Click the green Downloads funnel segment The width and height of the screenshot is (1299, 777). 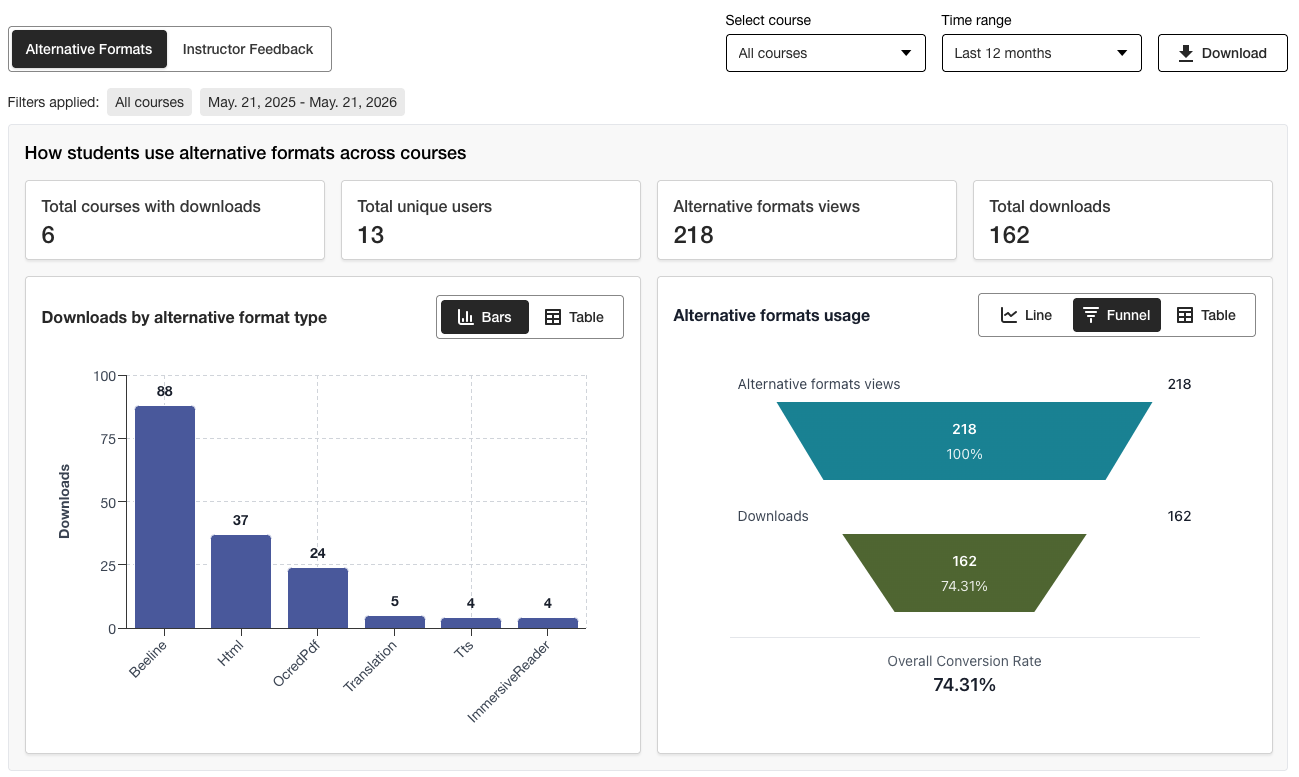pyautogui.click(x=964, y=573)
